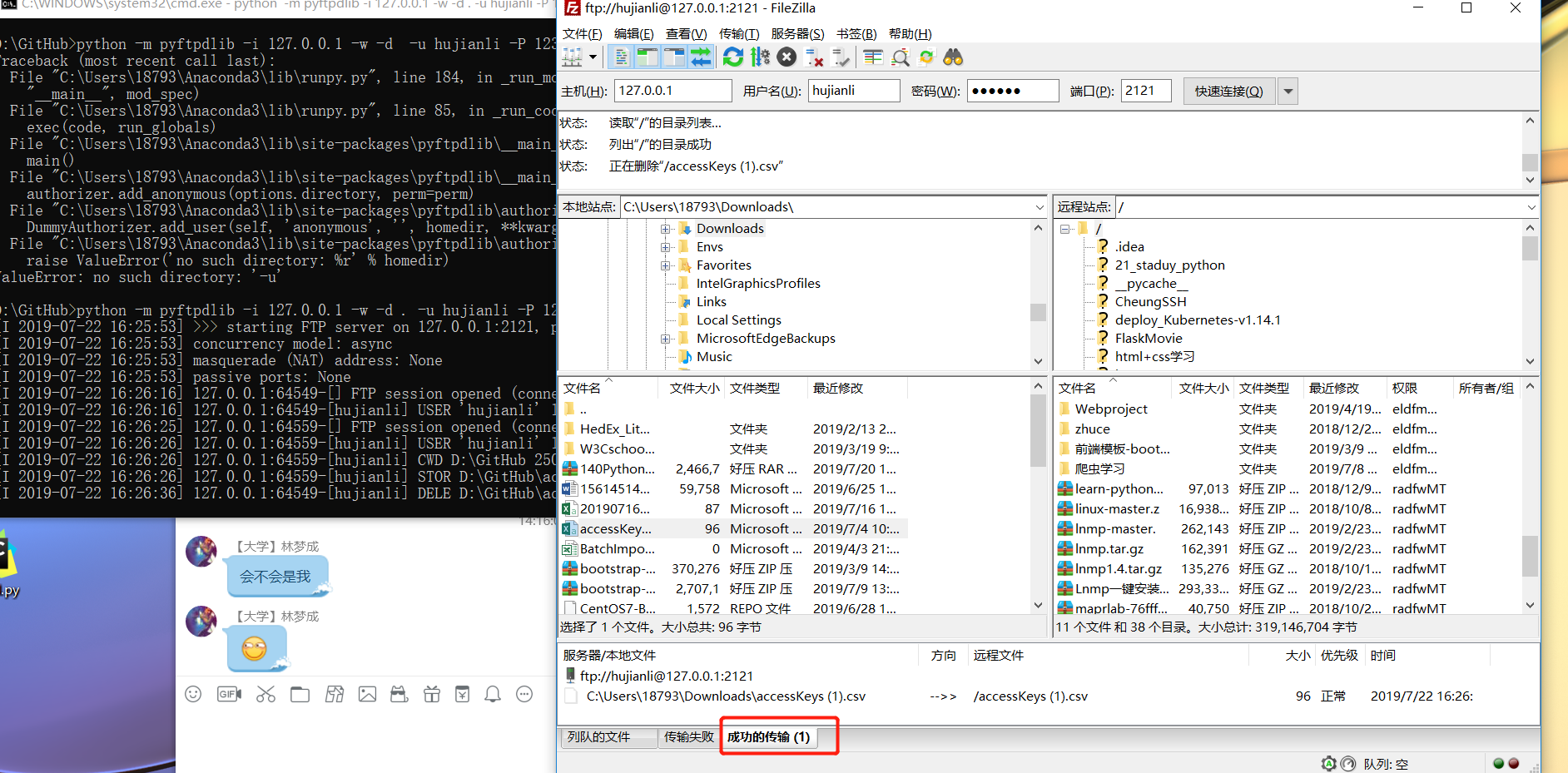
Task: Reconnect to the last used server
Action: (841, 57)
